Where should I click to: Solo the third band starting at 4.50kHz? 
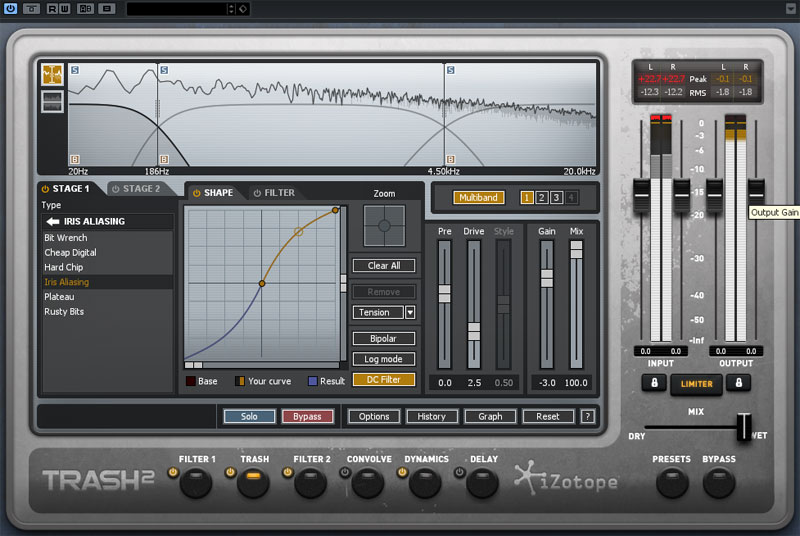(451, 70)
